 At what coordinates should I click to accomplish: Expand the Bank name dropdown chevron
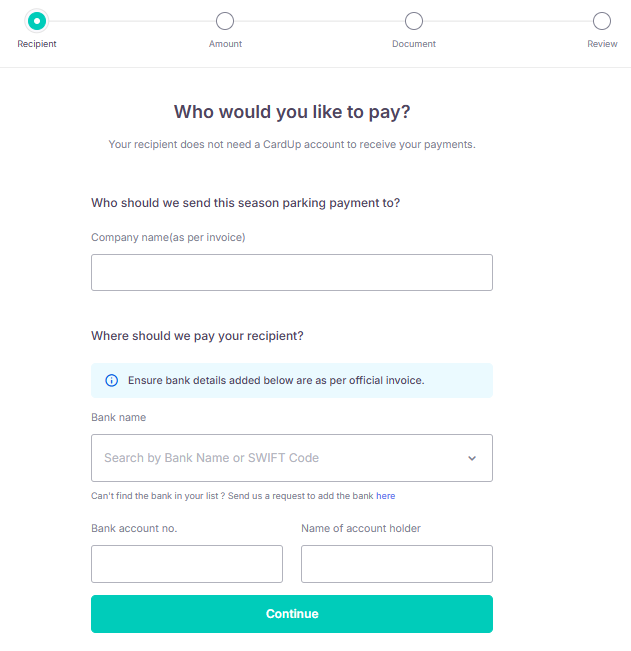[x=472, y=458]
